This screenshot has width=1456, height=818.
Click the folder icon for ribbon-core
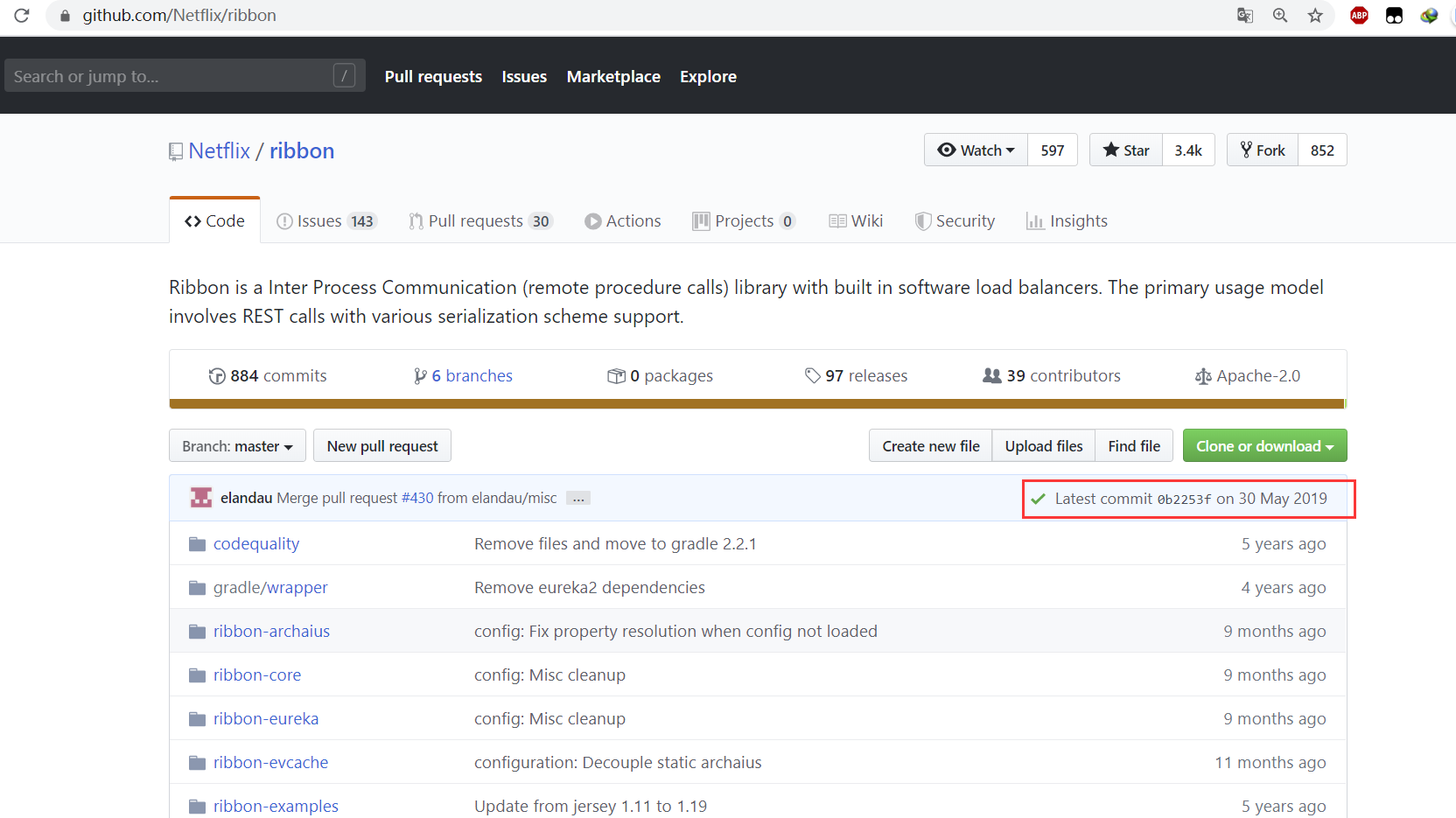click(198, 675)
